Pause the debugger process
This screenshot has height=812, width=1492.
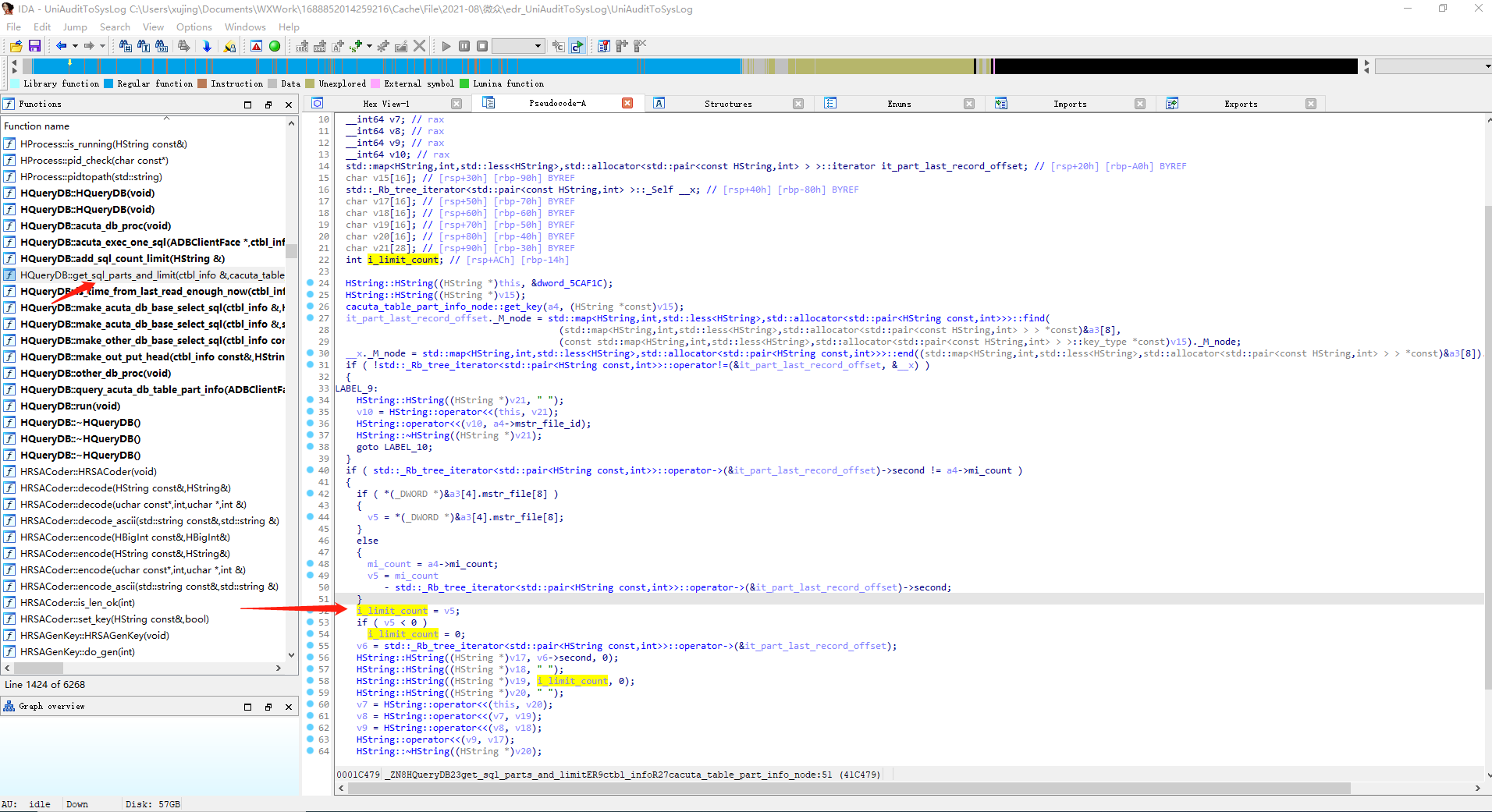click(464, 46)
